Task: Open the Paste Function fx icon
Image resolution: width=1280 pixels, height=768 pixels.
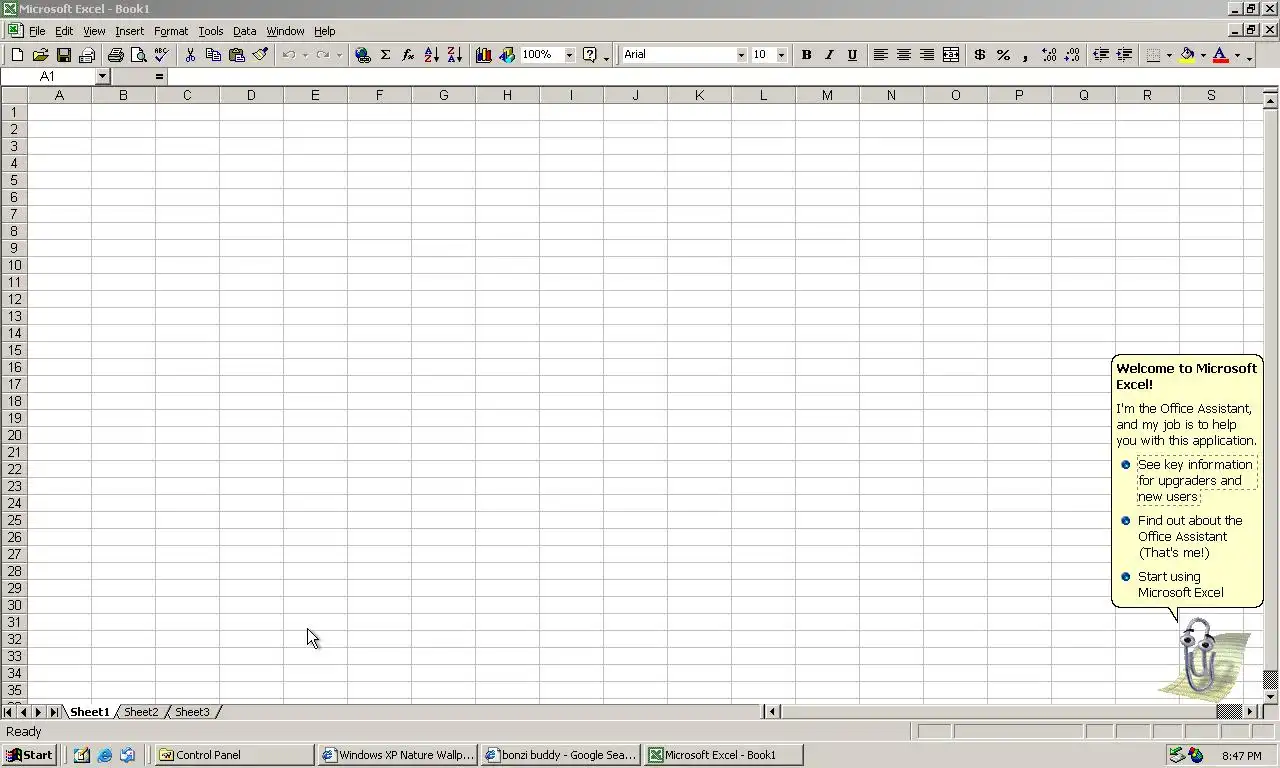Action: (x=408, y=55)
